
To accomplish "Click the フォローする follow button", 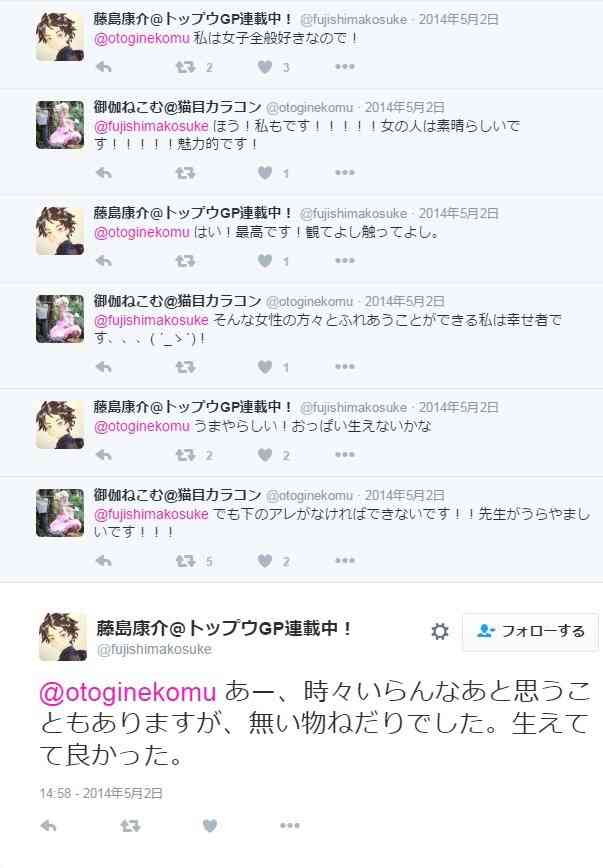I will 530,631.
